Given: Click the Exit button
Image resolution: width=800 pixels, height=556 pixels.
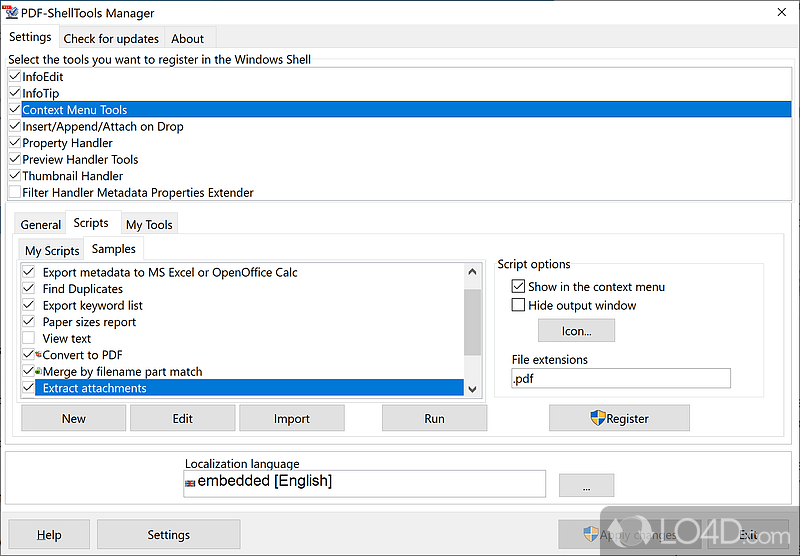Looking at the screenshot, I should click(x=748, y=535).
